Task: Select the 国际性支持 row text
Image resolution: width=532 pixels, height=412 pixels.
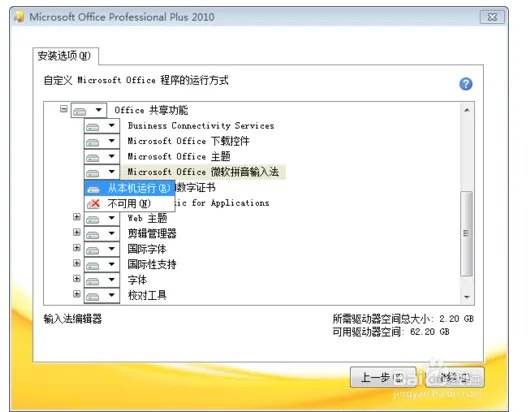Action: pos(152,264)
